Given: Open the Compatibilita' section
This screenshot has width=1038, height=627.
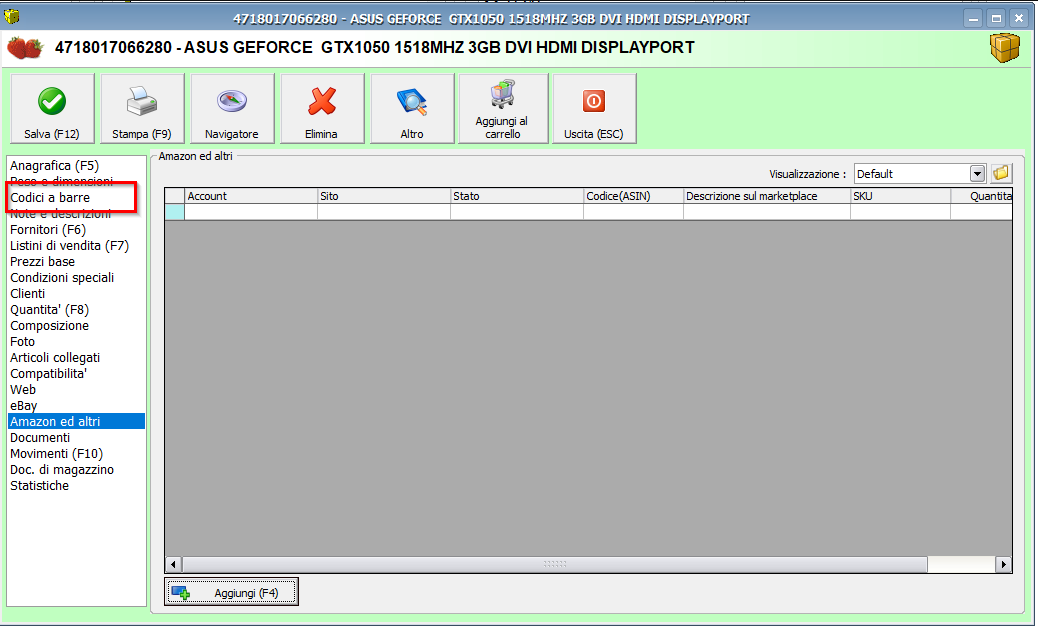Looking at the screenshot, I should coord(48,373).
